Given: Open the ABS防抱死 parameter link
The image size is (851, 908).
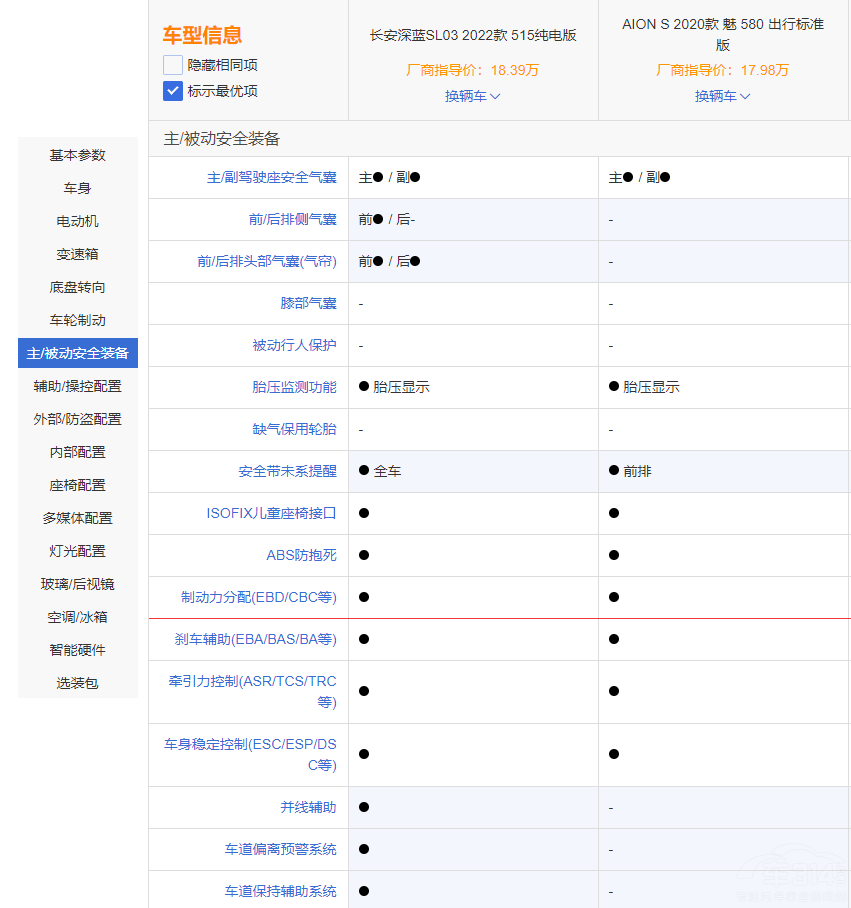Looking at the screenshot, I should (x=303, y=555).
